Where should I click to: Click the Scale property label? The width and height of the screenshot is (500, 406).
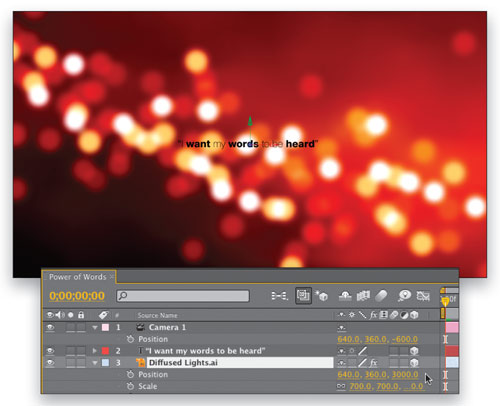coord(148,387)
